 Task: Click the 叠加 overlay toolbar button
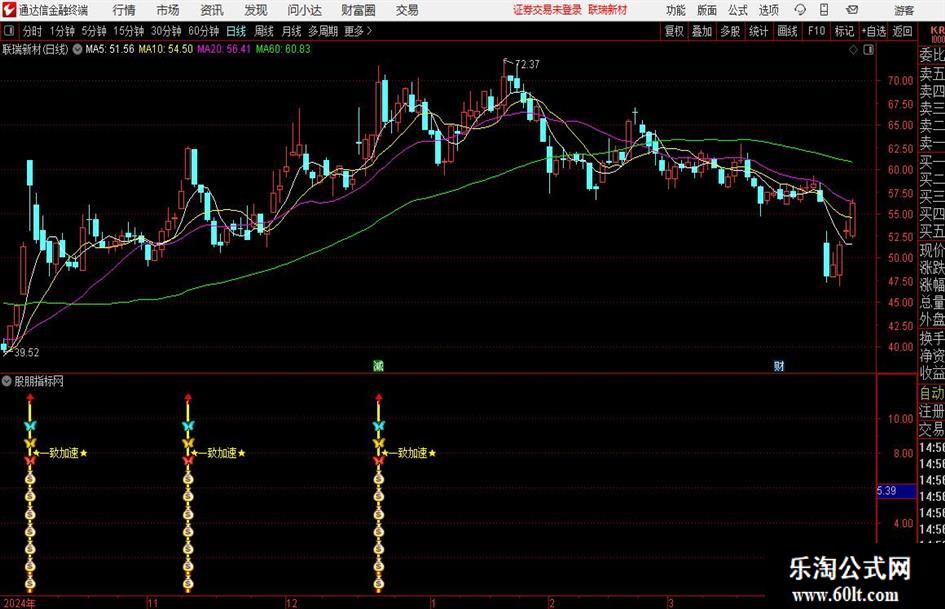[x=702, y=31]
